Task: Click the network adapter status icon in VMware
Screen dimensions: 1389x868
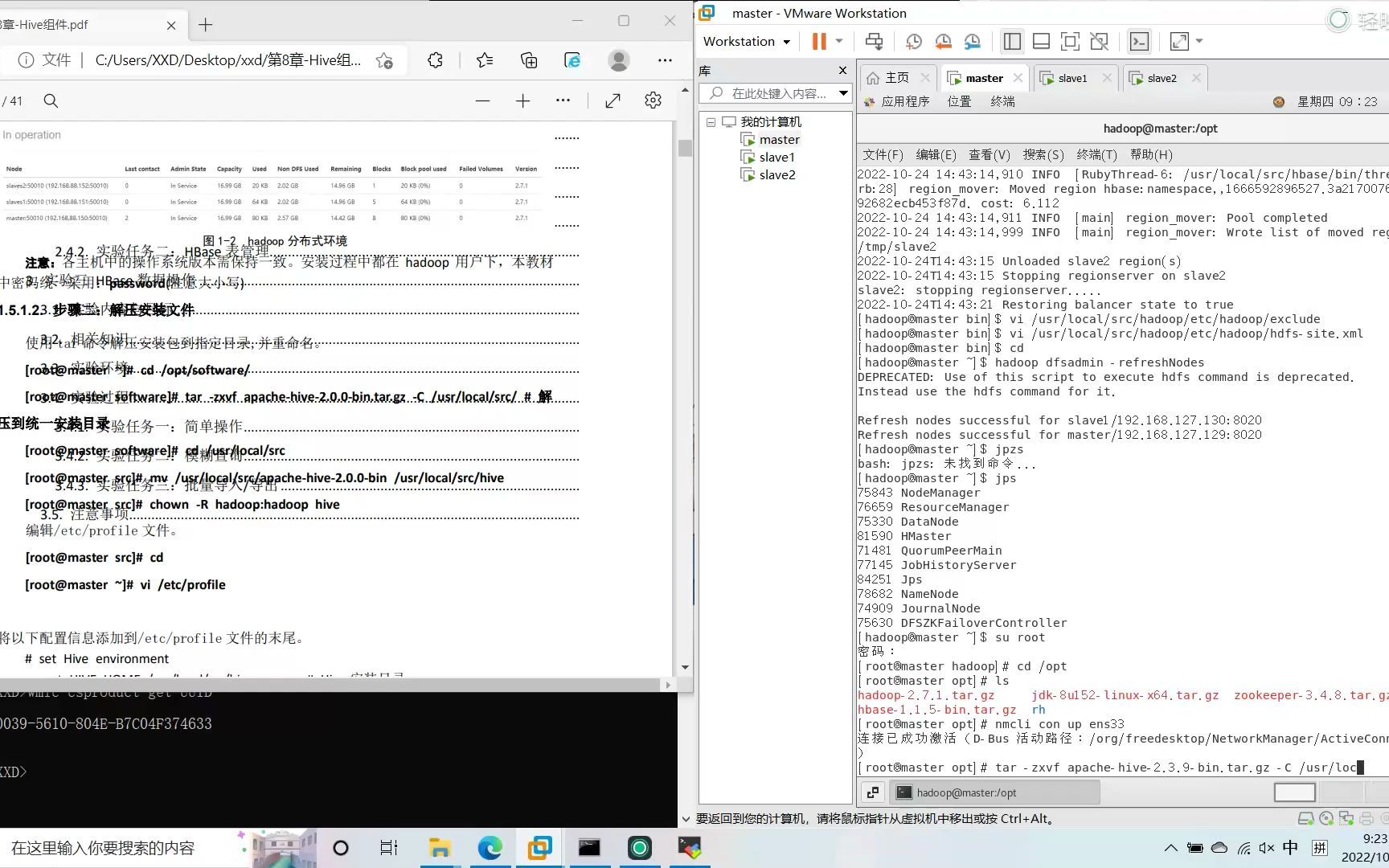Action: (x=1346, y=819)
